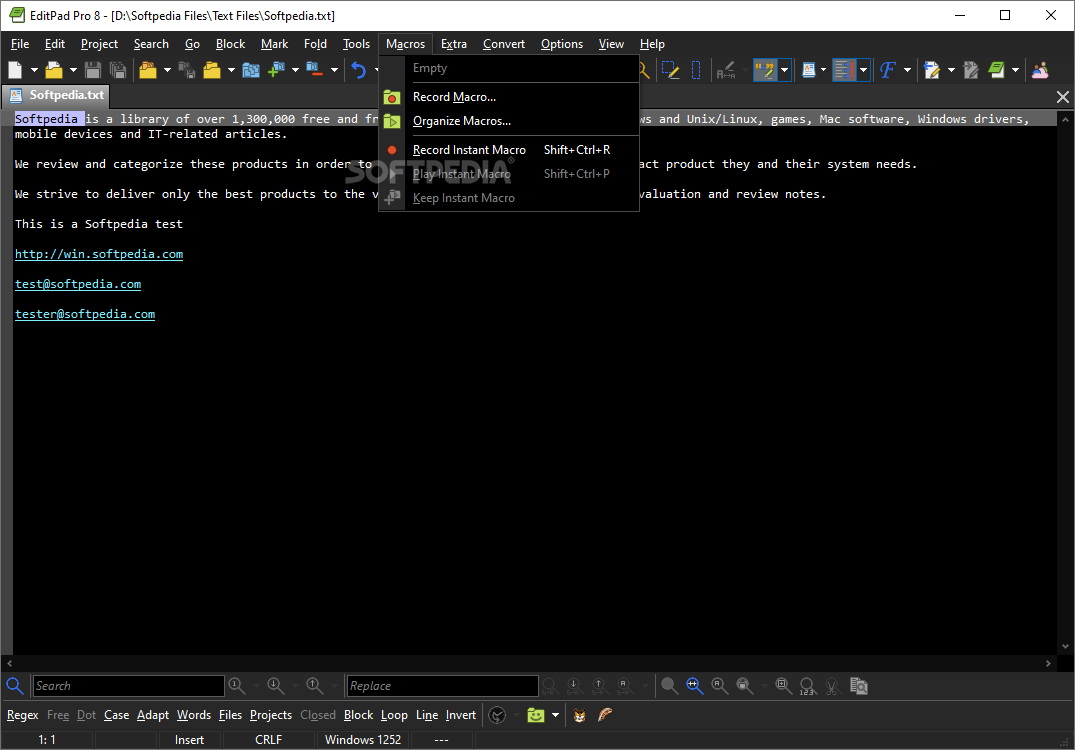The image size is (1075, 750).
Task: Toggle the Regex search option
Action: pos(23,715)
